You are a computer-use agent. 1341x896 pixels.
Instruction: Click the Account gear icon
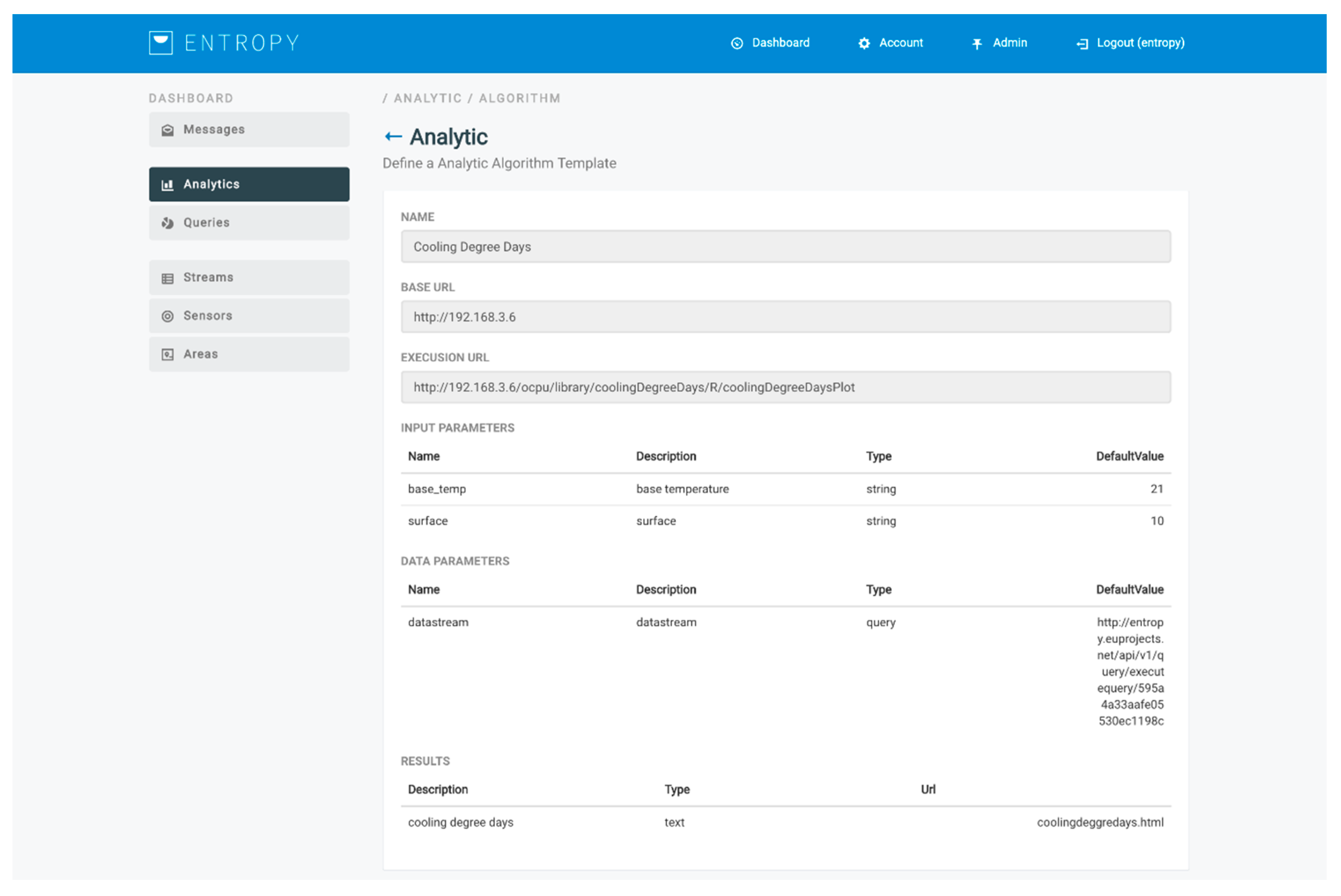pos(864,43)
